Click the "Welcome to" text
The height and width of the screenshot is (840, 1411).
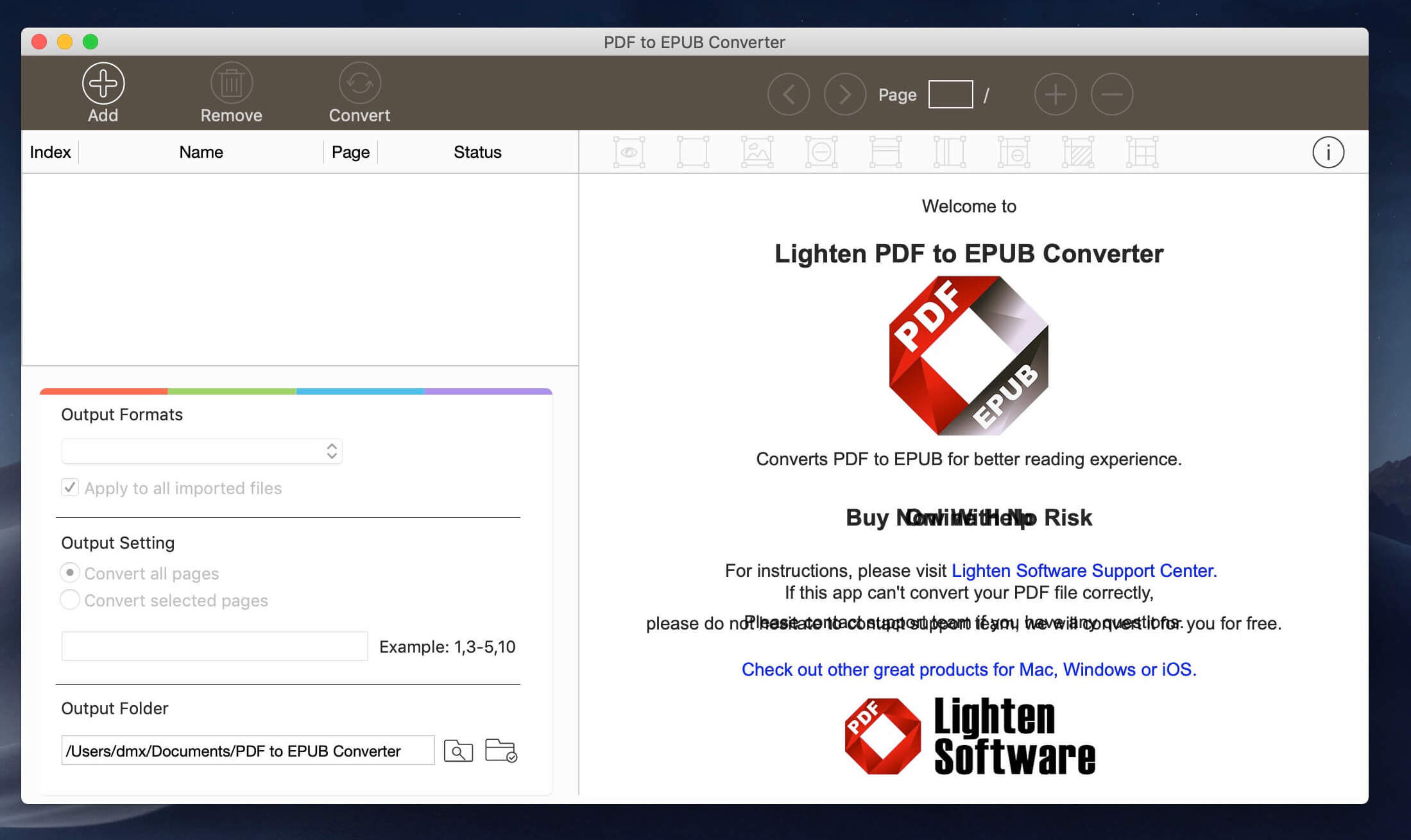969,206
